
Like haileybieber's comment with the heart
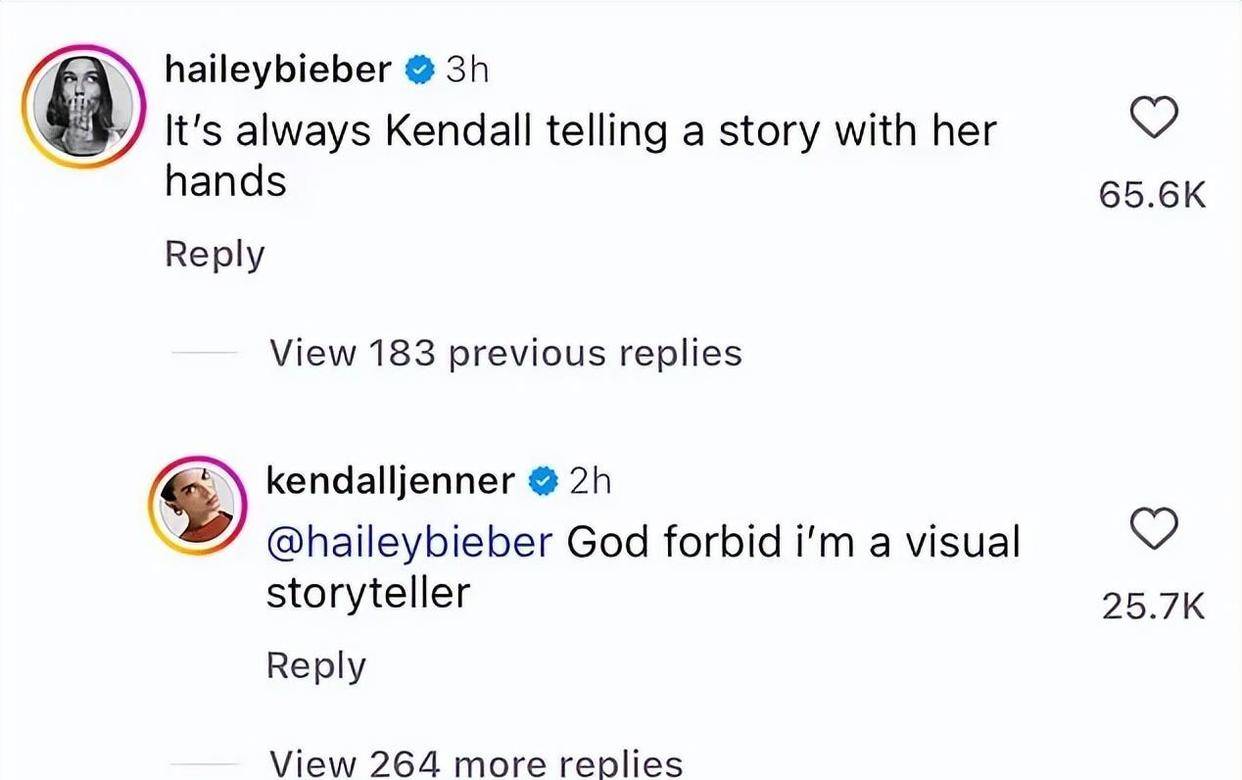(x=1154, y=119)
